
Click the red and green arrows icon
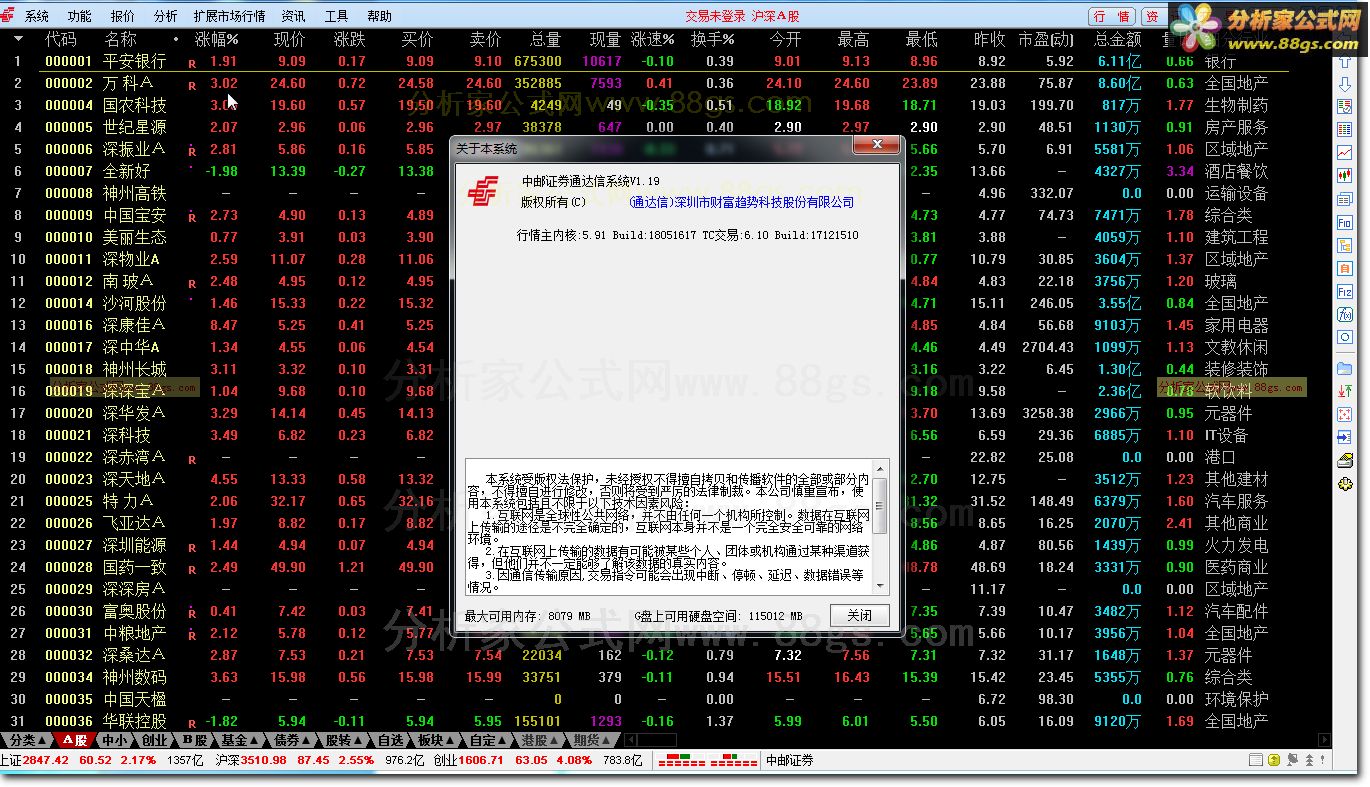(1344, 390)
